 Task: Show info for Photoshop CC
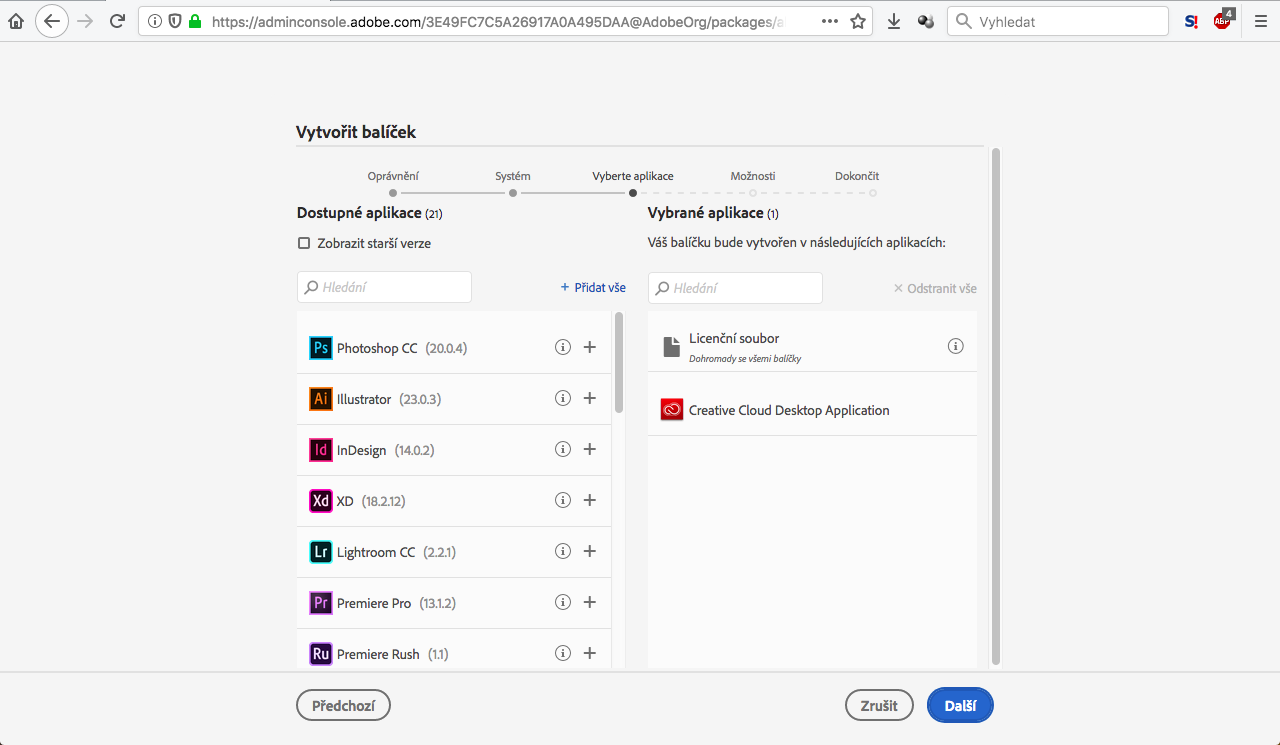click(563, 347)
